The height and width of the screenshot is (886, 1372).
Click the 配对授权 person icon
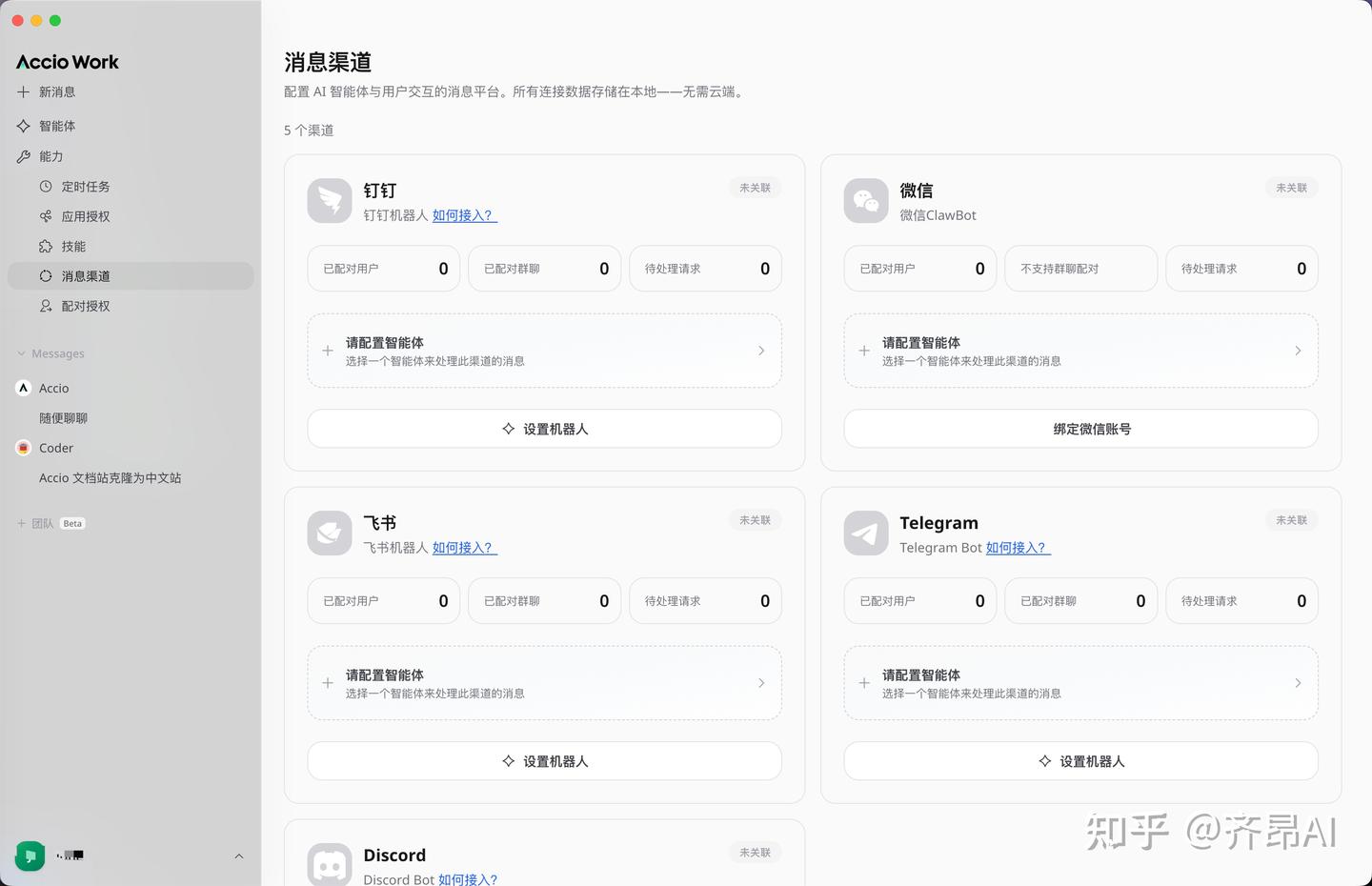46,306
